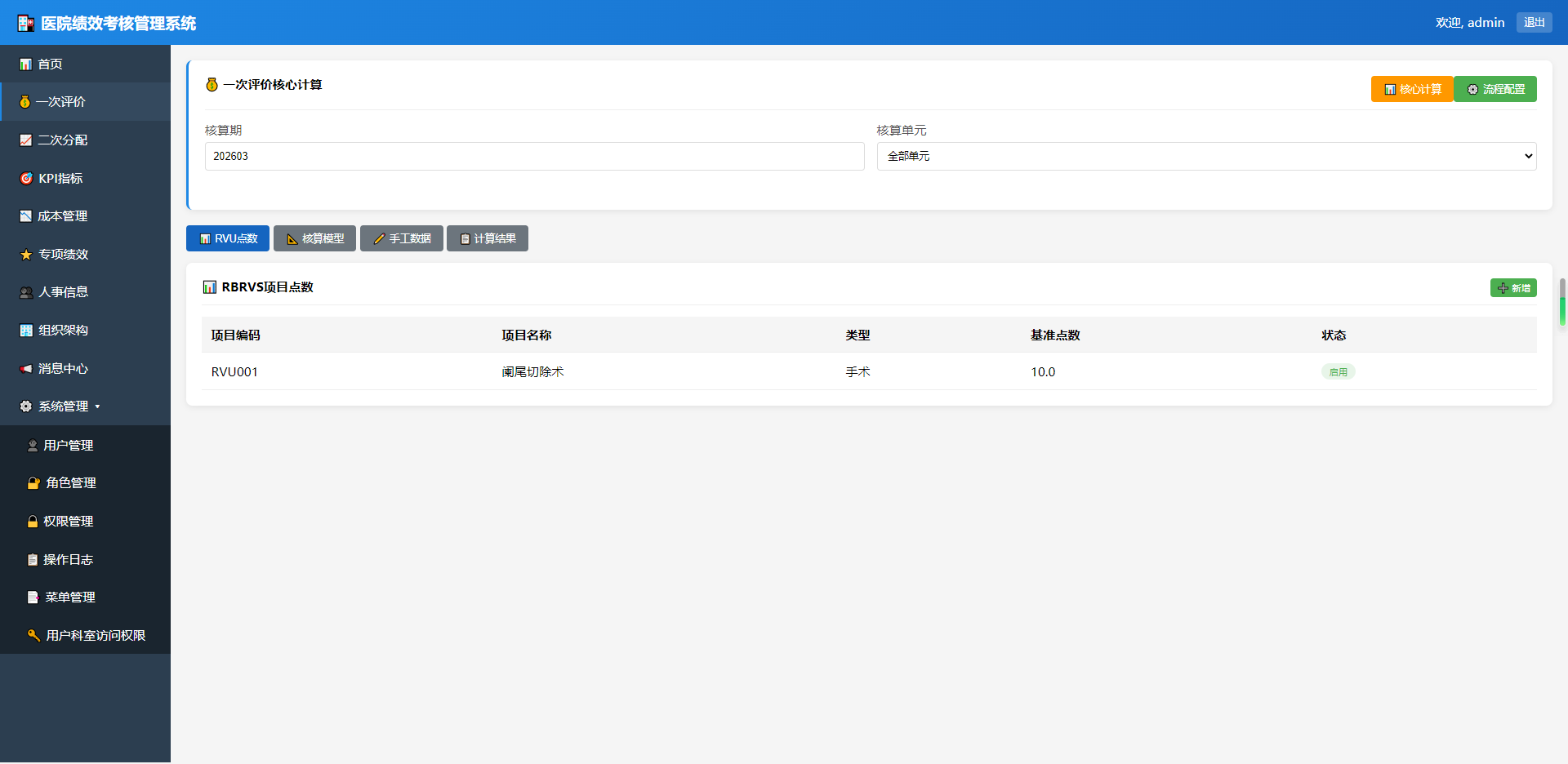
Task: Click the megaphone icon for 消息中心
Action: 26,369
